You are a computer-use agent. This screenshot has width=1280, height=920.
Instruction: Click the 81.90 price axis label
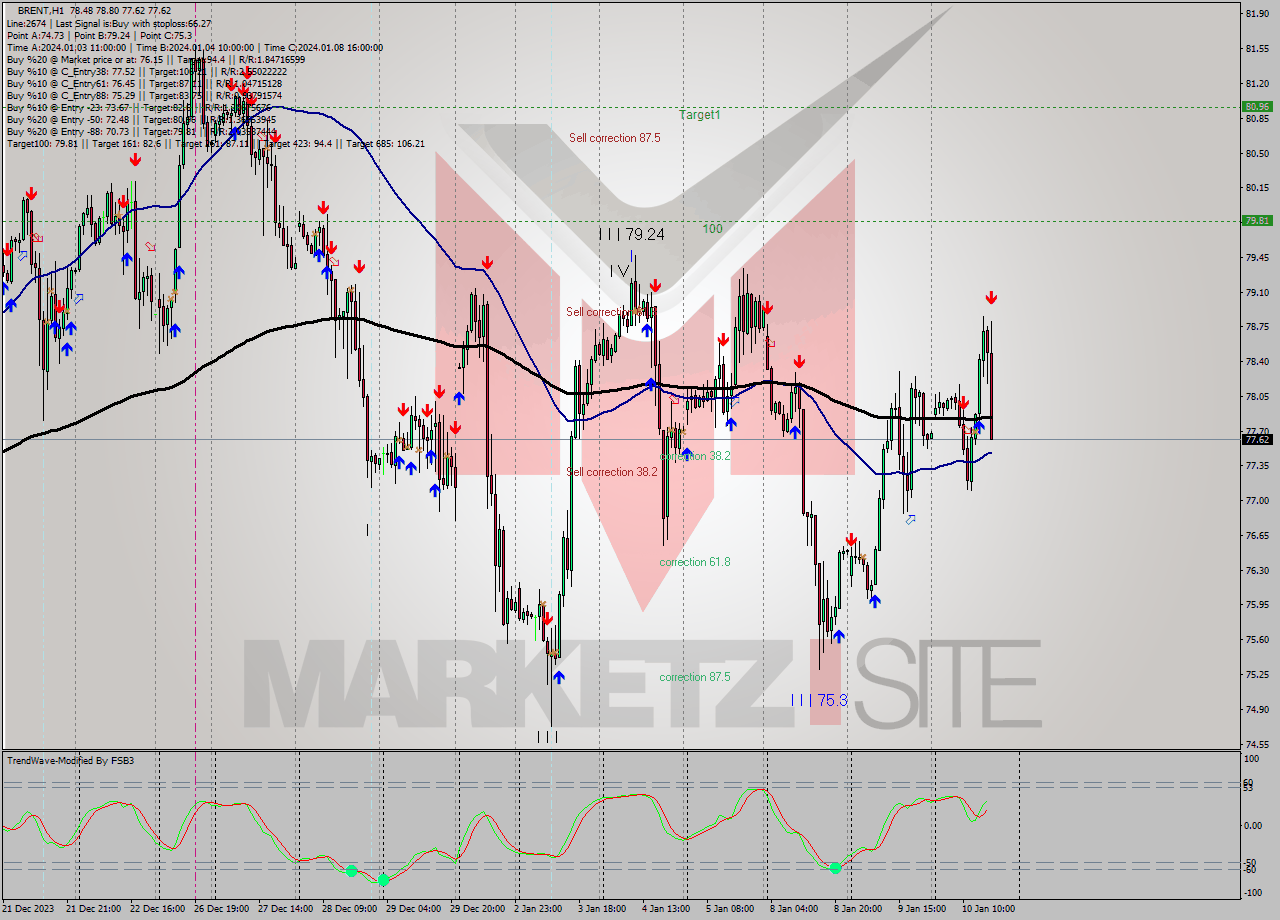pos(1257,13)
